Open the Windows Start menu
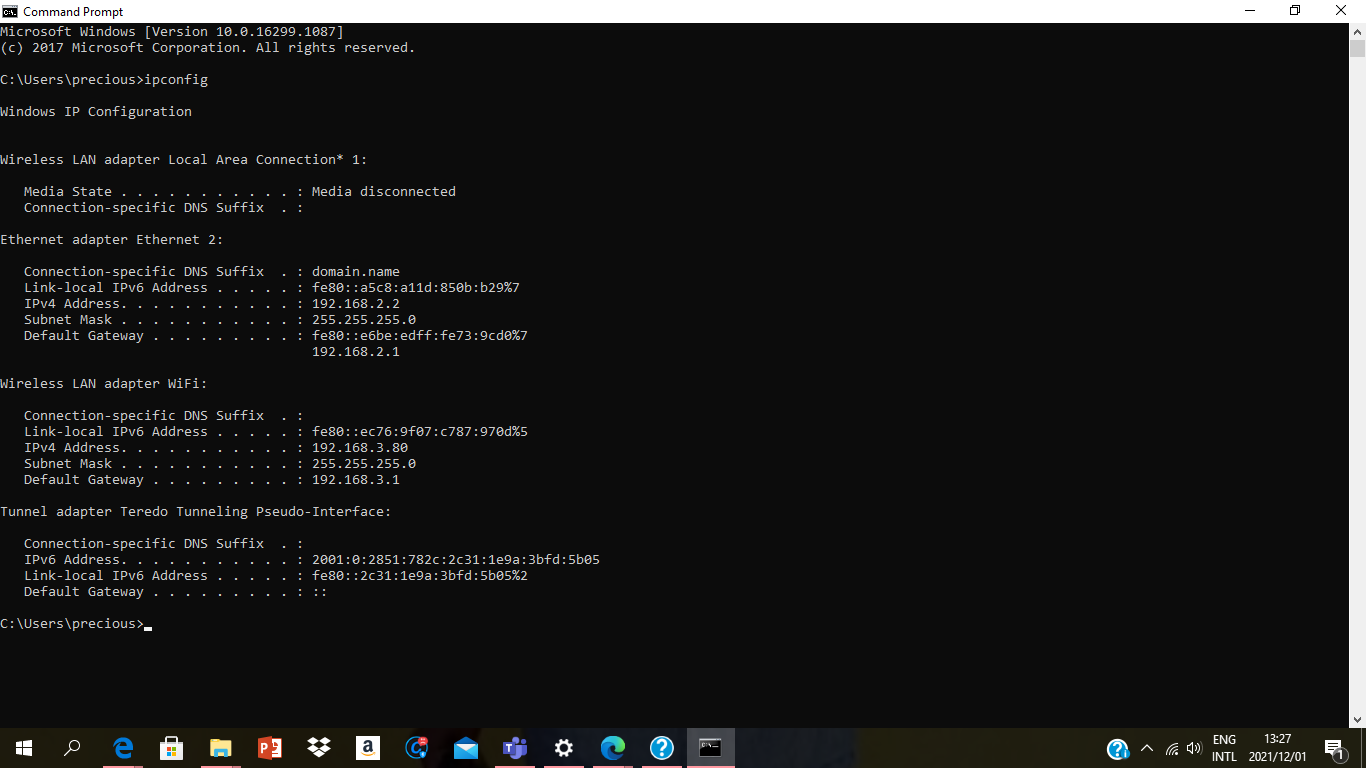The width and height of the screenshot is (1366, 768). (x=23, y=748)
